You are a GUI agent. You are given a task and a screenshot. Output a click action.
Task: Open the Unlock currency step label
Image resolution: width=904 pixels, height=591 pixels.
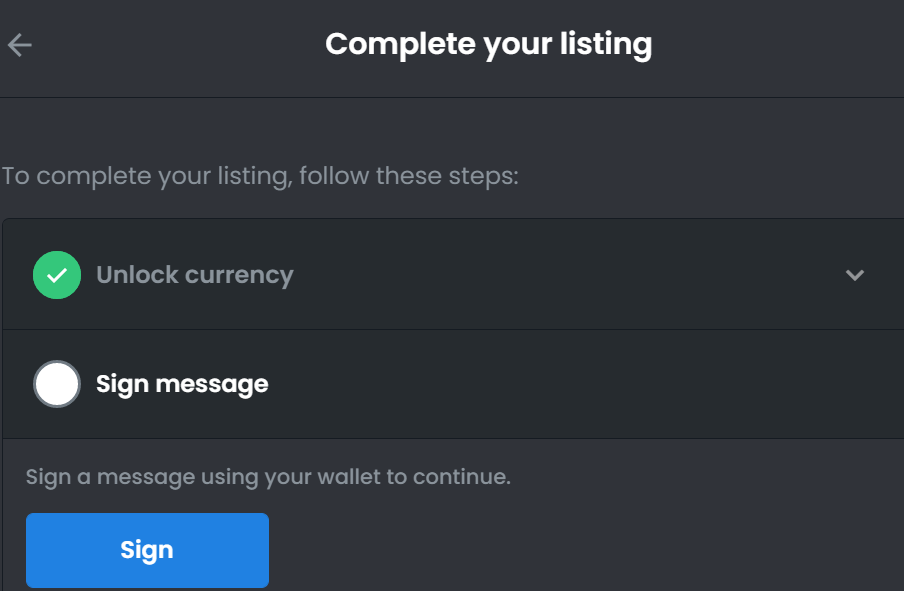[195, 275]
